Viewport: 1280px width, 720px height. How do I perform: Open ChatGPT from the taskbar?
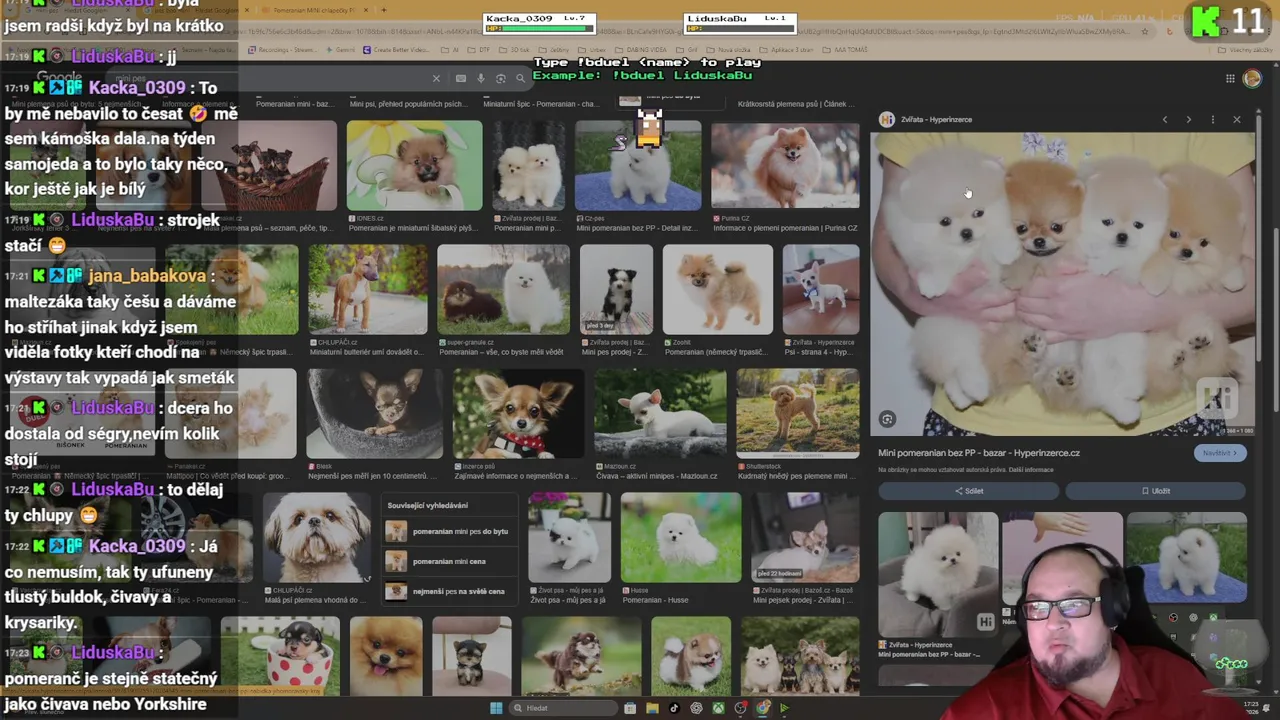pos(696,708)
